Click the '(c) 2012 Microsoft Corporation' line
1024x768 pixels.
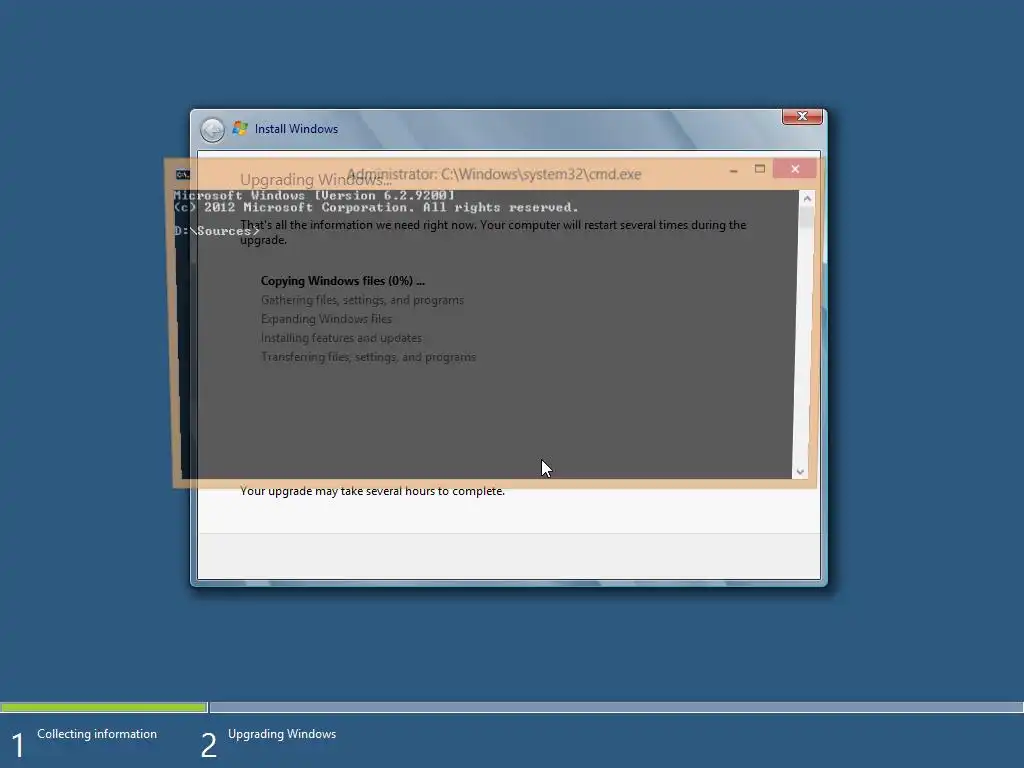click(376, 208)
